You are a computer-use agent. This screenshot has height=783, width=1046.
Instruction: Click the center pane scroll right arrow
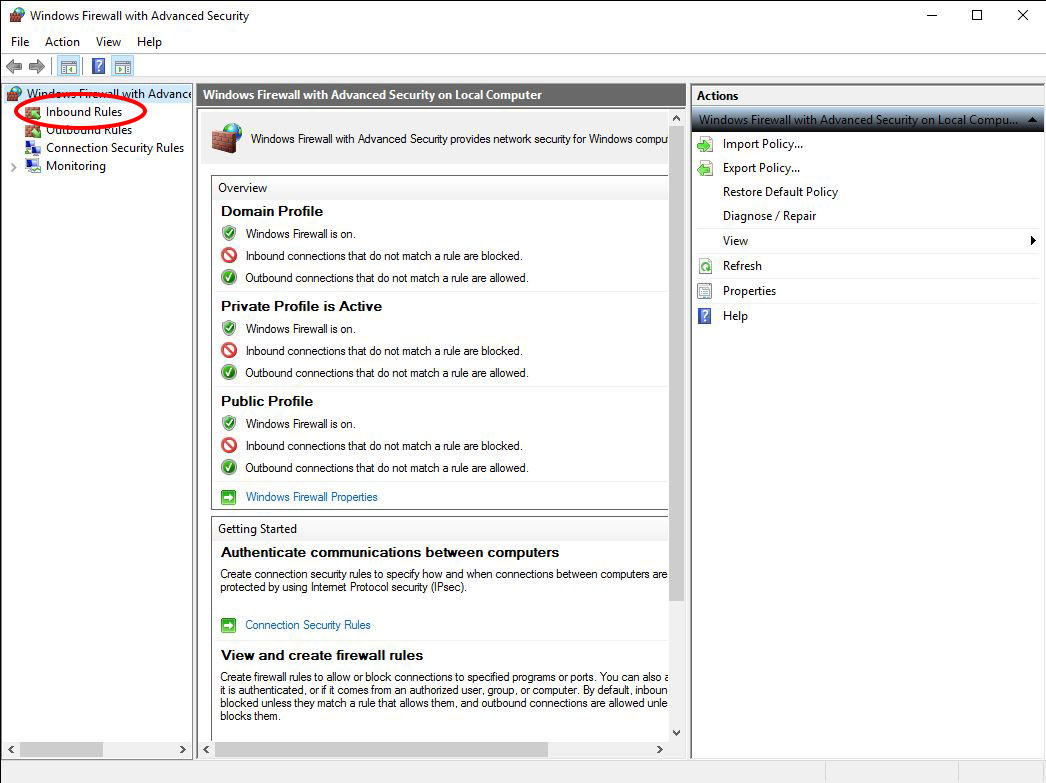click(x=660, y=750)
